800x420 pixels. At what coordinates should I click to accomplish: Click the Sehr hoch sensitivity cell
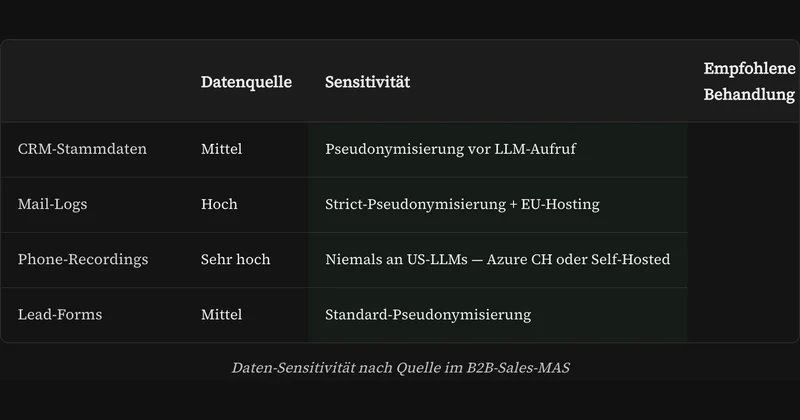pos(235,259)
